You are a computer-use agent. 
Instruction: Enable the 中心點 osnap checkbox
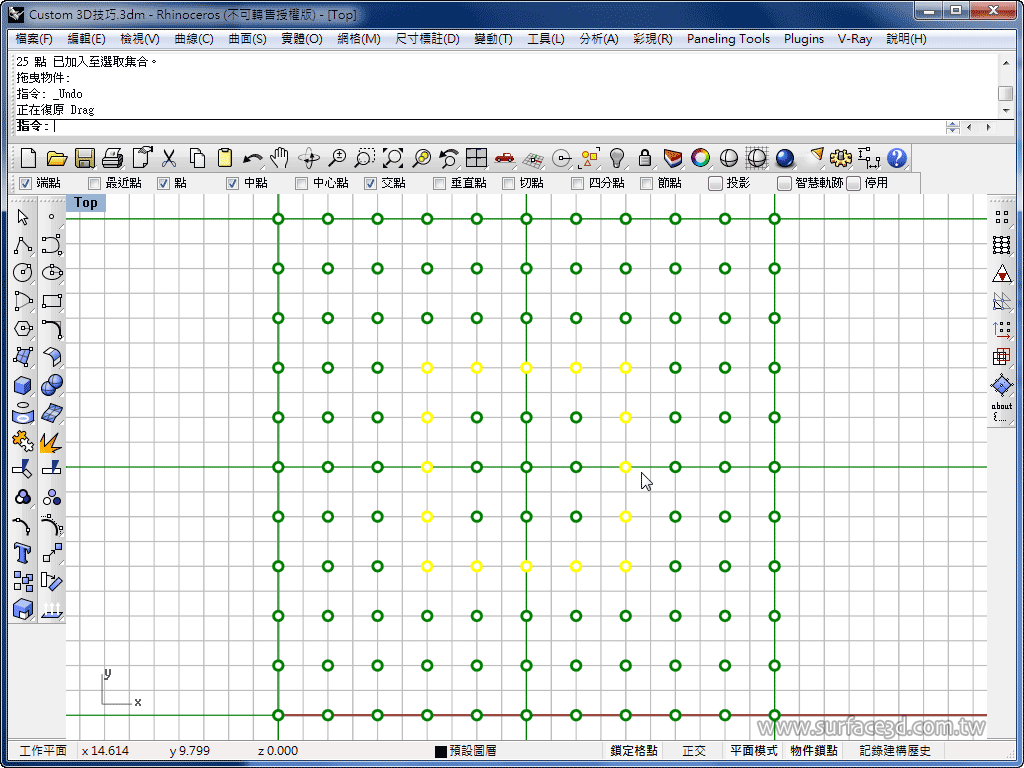(301, 184)
